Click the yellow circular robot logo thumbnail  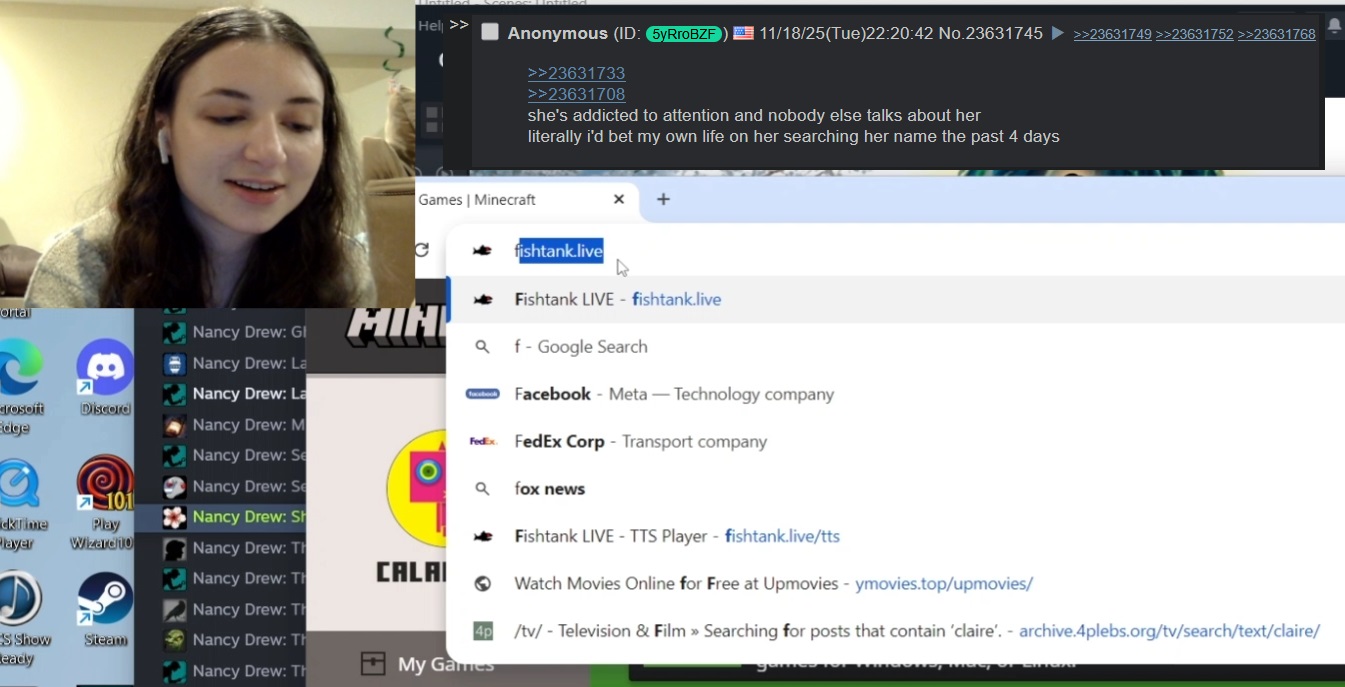[416, 490]
